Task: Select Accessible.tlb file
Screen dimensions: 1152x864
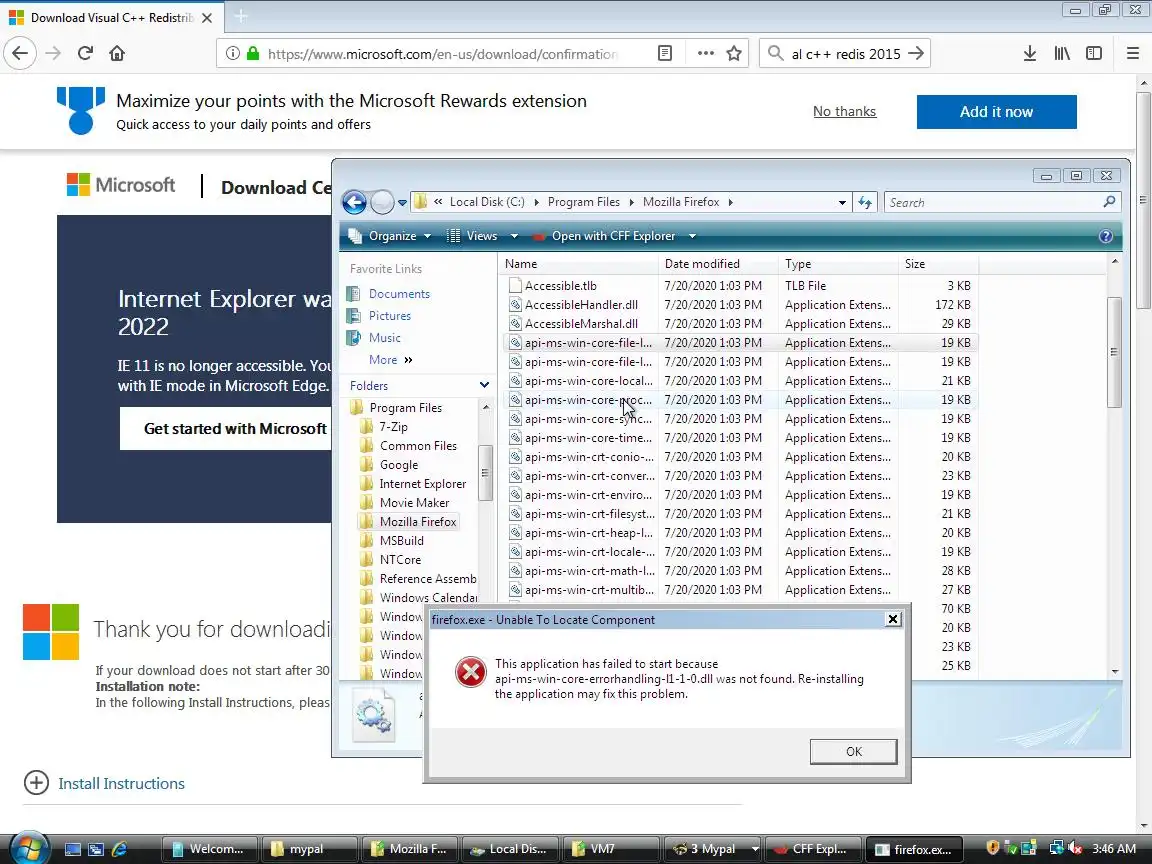Action: click(561, 286)
